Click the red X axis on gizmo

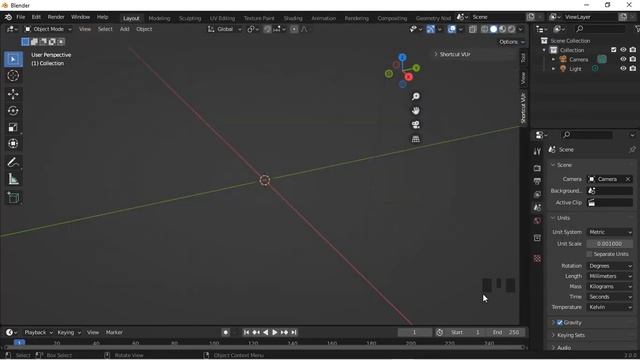pos(409,77)
